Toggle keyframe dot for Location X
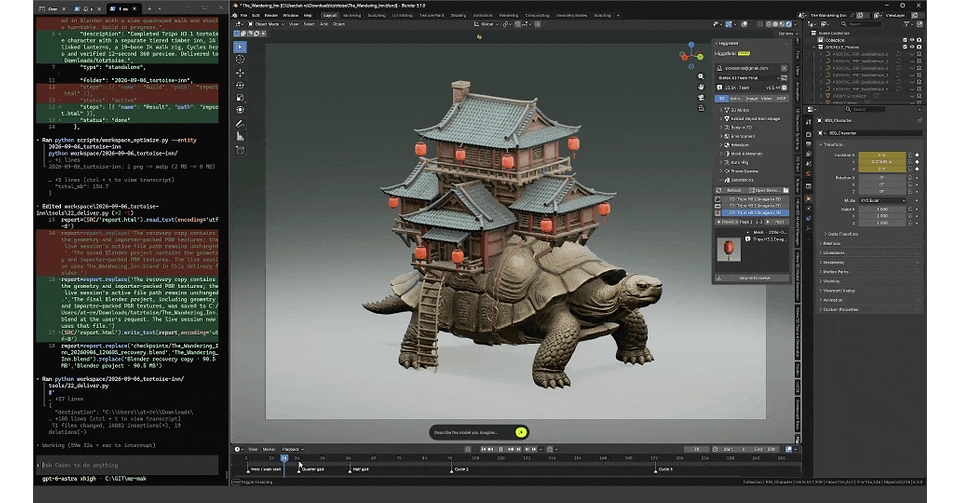The image size is (960, 503). click(x=917, y=155)
